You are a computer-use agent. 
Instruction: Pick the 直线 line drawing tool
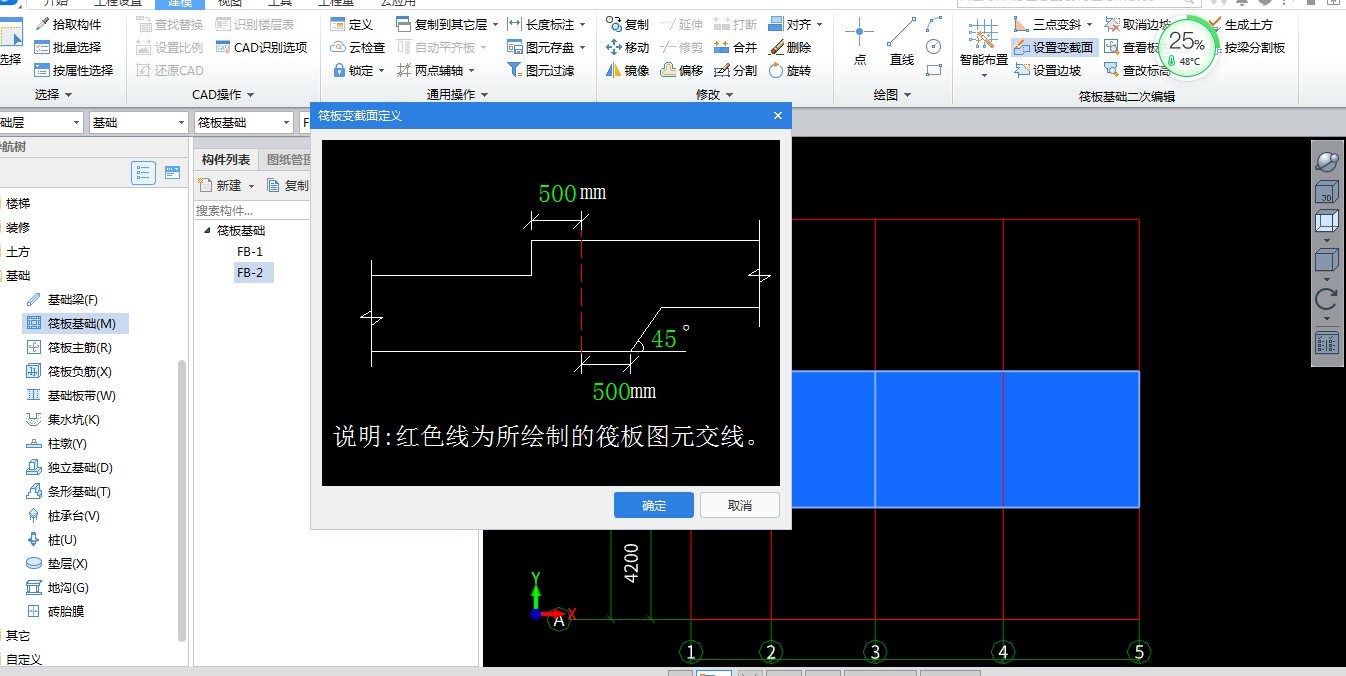point(902,42)
